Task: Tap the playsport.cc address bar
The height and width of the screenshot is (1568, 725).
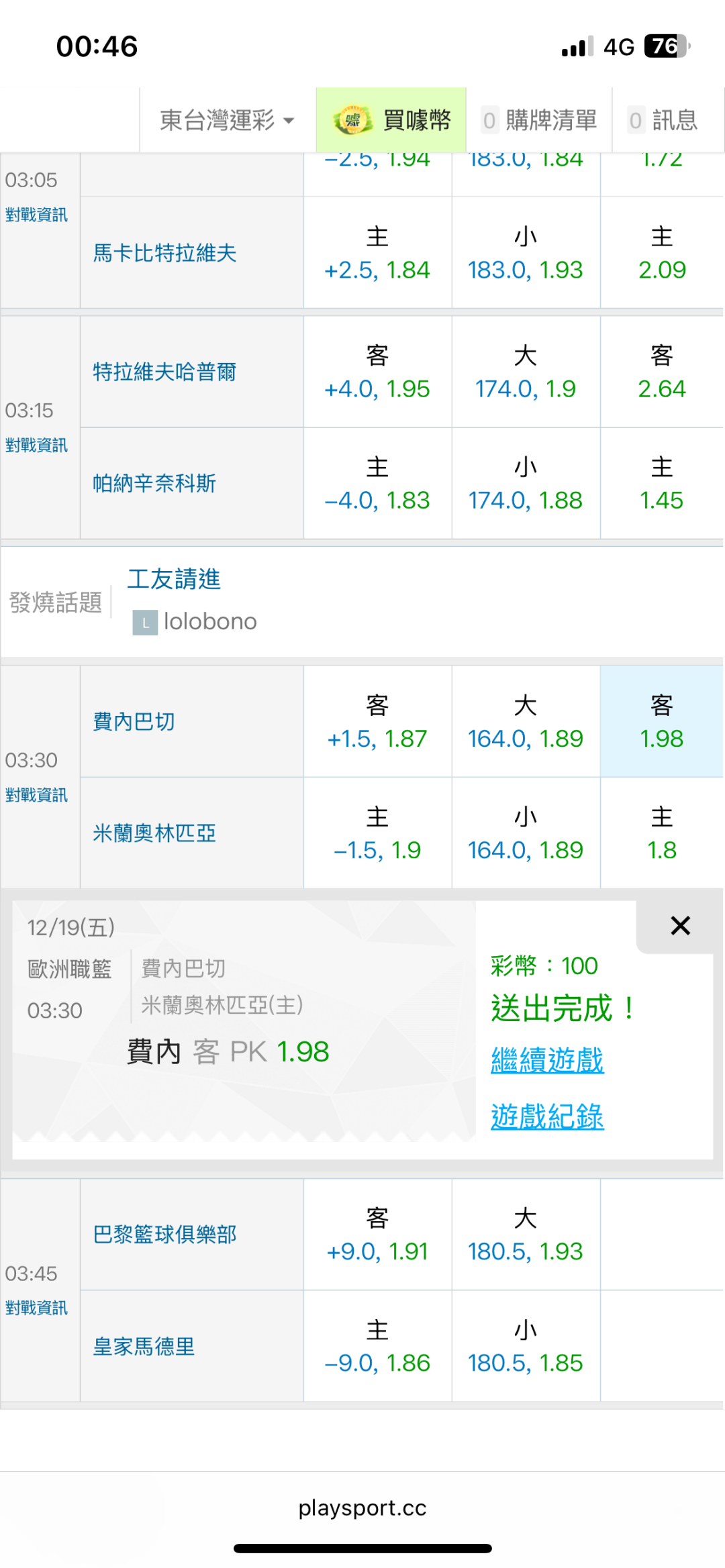Action: click(x=362, y=1508)
